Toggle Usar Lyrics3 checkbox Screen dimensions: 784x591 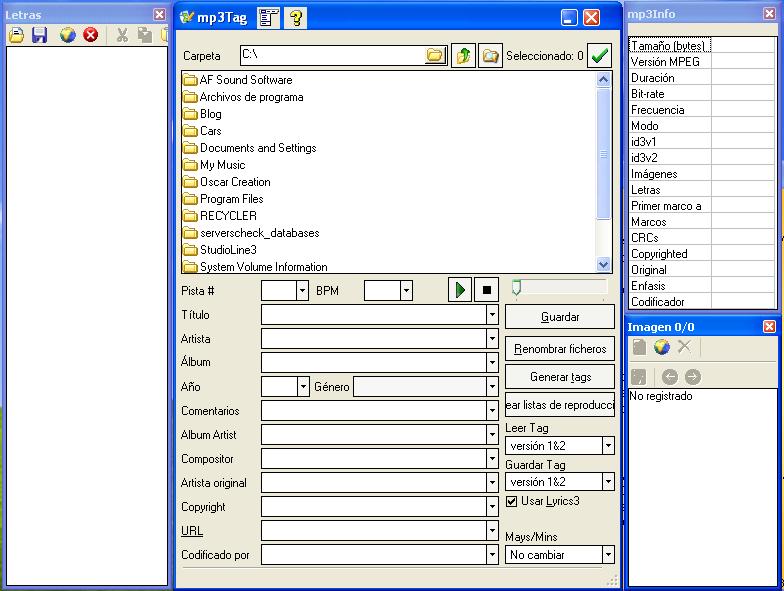pos(511,501)
